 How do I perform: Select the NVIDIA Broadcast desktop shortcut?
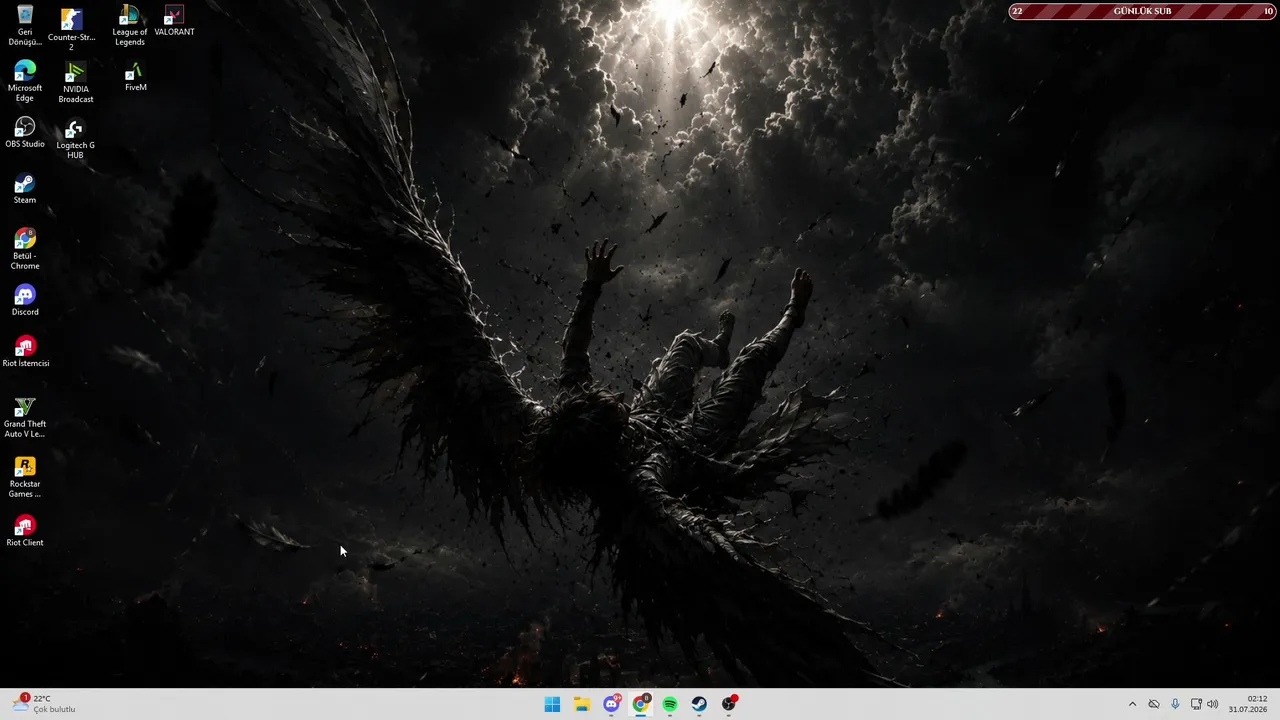coord(75,83)
